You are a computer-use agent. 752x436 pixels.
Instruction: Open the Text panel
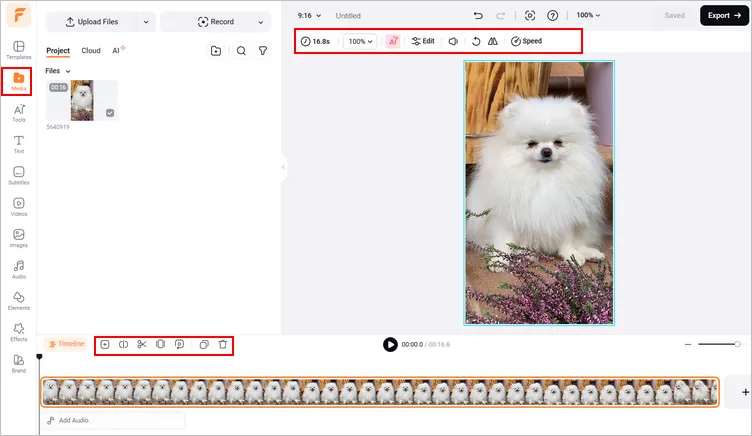pos(19,144)
